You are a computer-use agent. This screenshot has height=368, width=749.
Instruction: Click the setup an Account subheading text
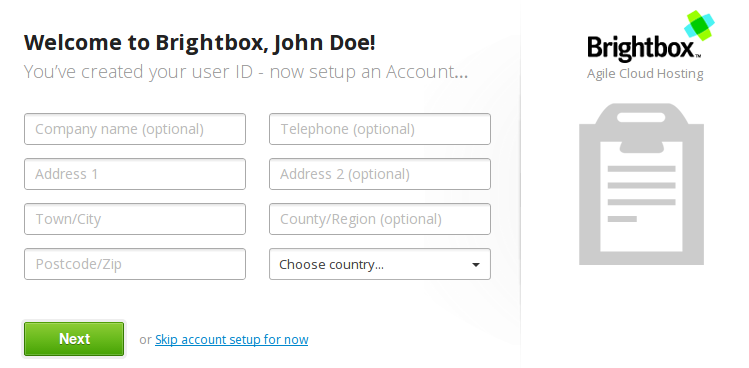coord(246,72)
